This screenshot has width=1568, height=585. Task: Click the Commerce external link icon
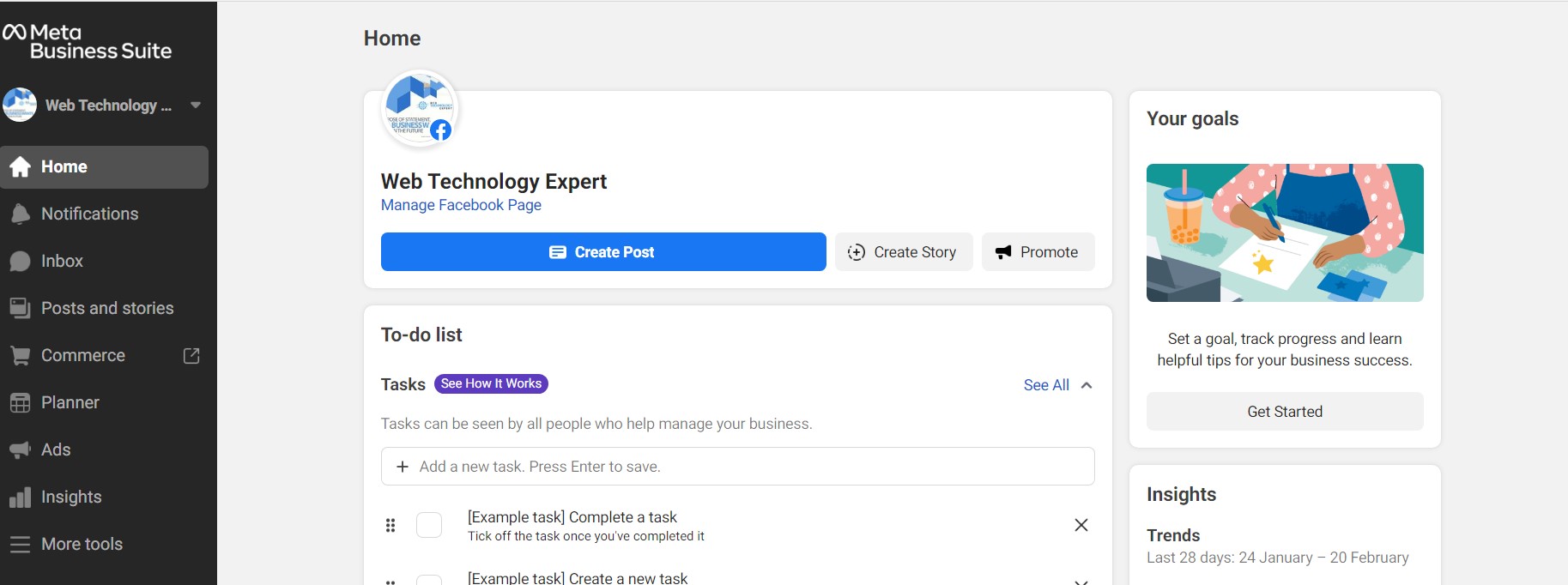point(191,355)
